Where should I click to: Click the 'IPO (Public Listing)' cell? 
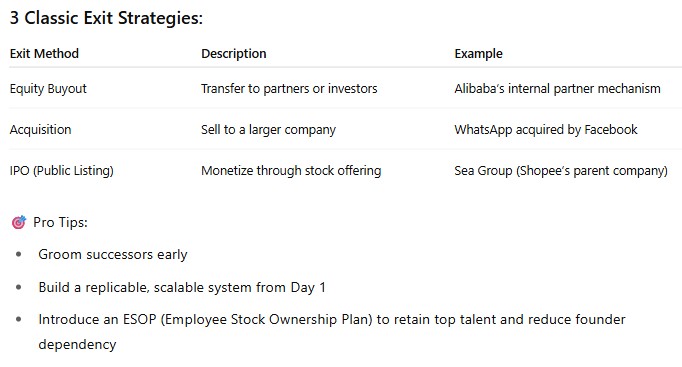click(61, 170)
